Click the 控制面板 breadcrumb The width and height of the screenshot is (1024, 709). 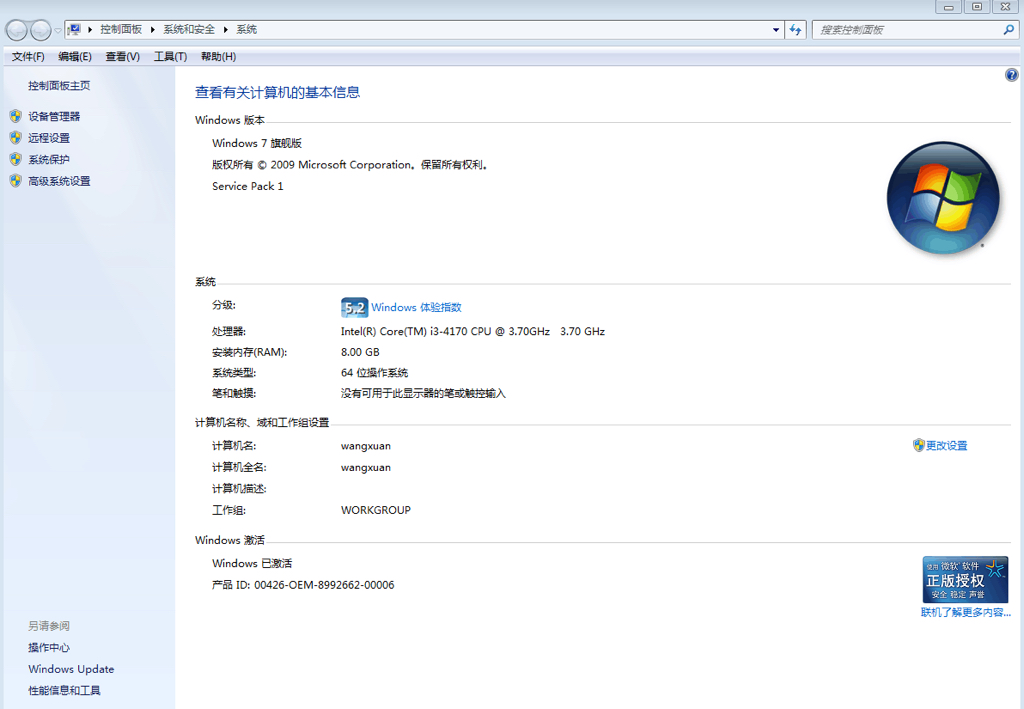pyautogui.click(x=121, y=29)
